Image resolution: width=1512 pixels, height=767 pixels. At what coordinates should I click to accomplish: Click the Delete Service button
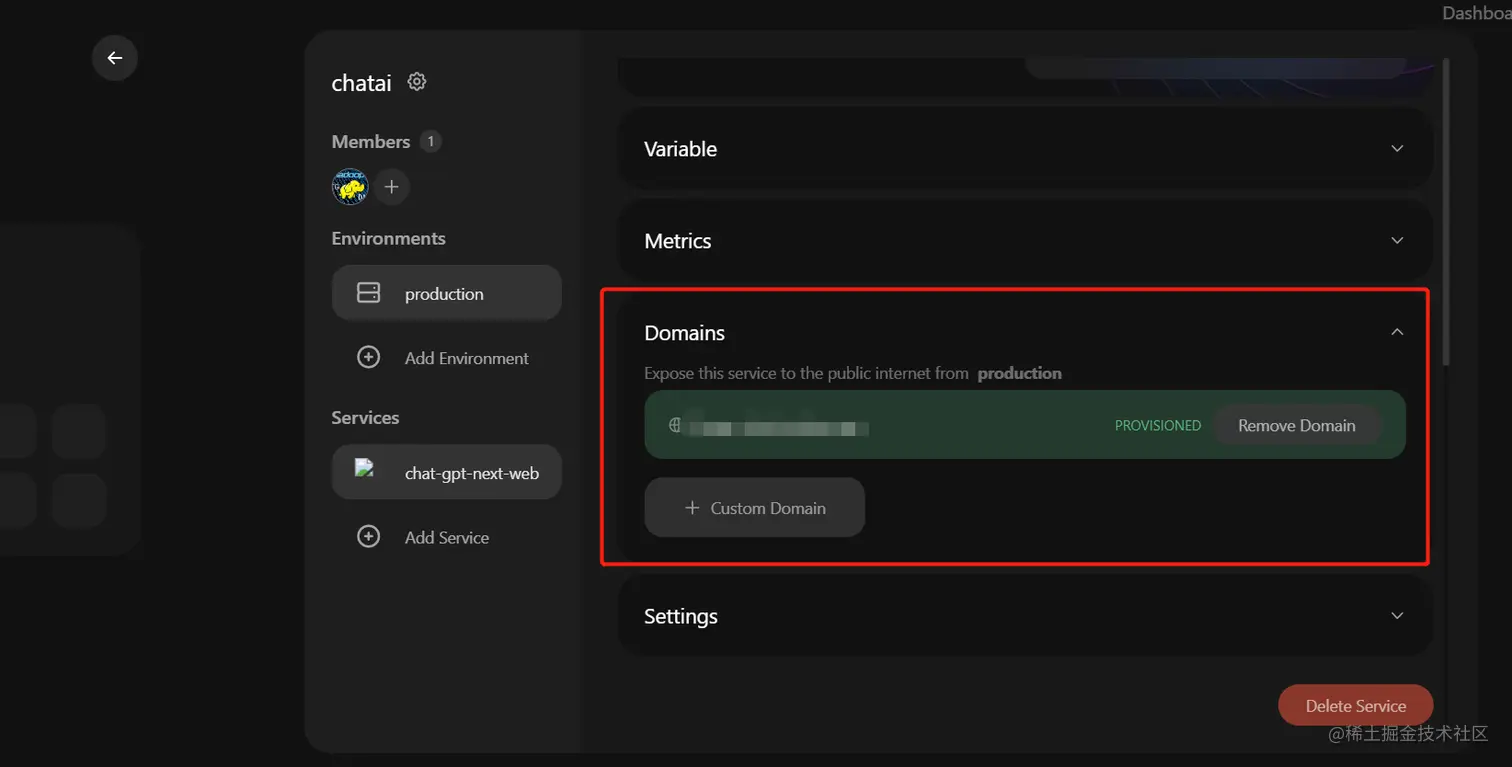(x=1355, y=705)
